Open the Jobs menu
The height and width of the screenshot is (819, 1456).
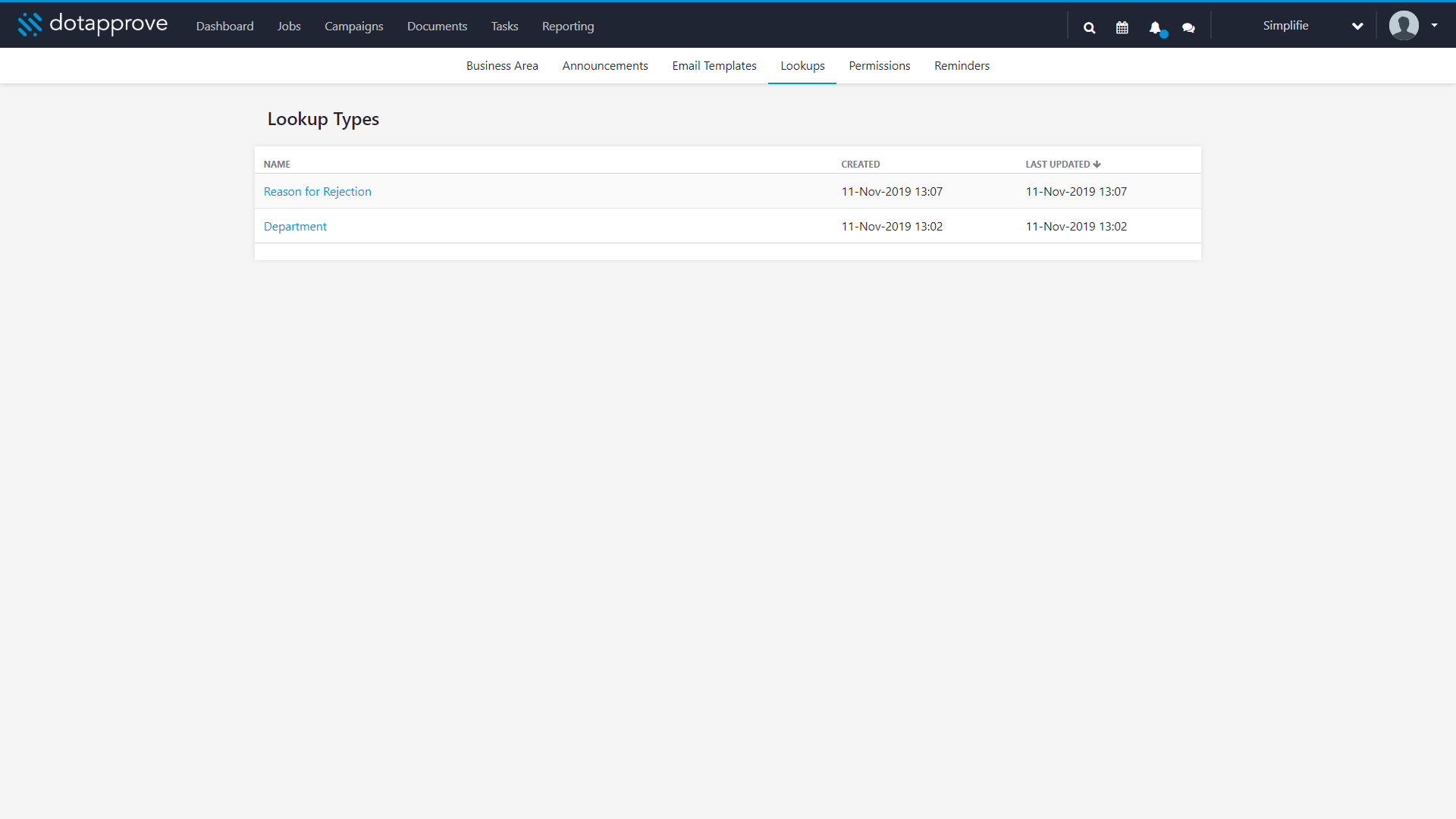[x=289, y=26]
